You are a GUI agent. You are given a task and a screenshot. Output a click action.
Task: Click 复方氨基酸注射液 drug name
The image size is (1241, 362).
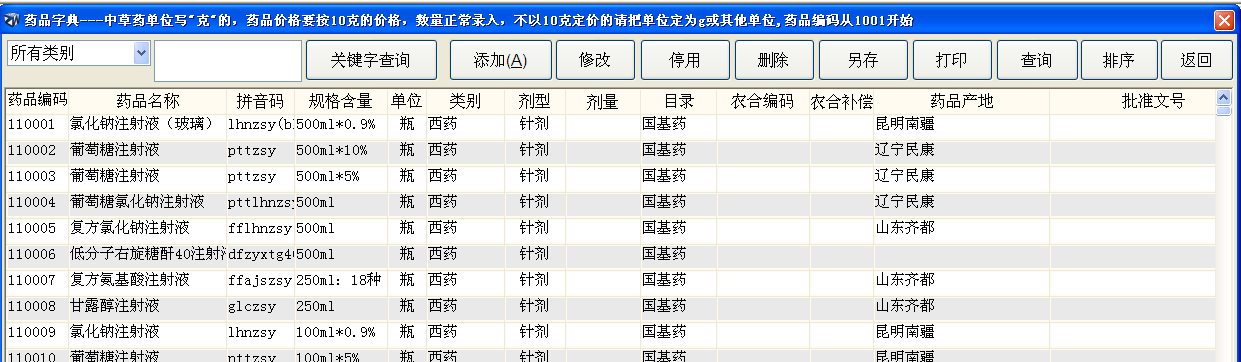(x=130, y=280)
